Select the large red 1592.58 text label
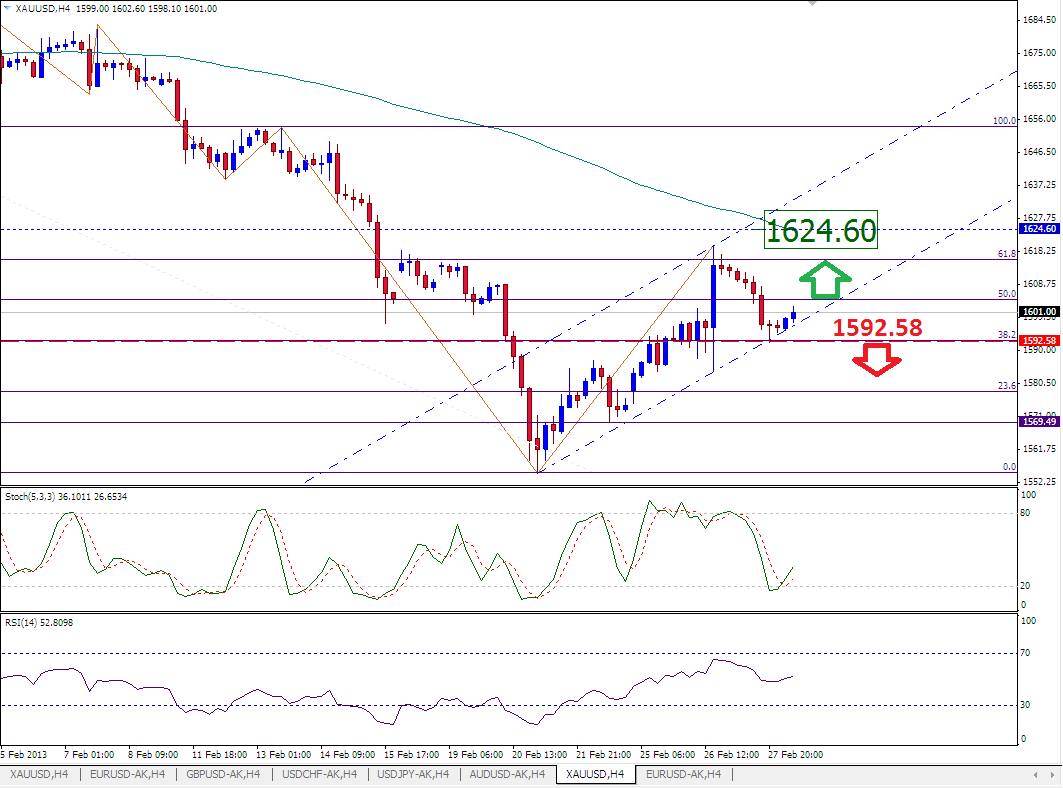Image resolution: width=1063 pixels, height=788 pixels. click(878, 327)
